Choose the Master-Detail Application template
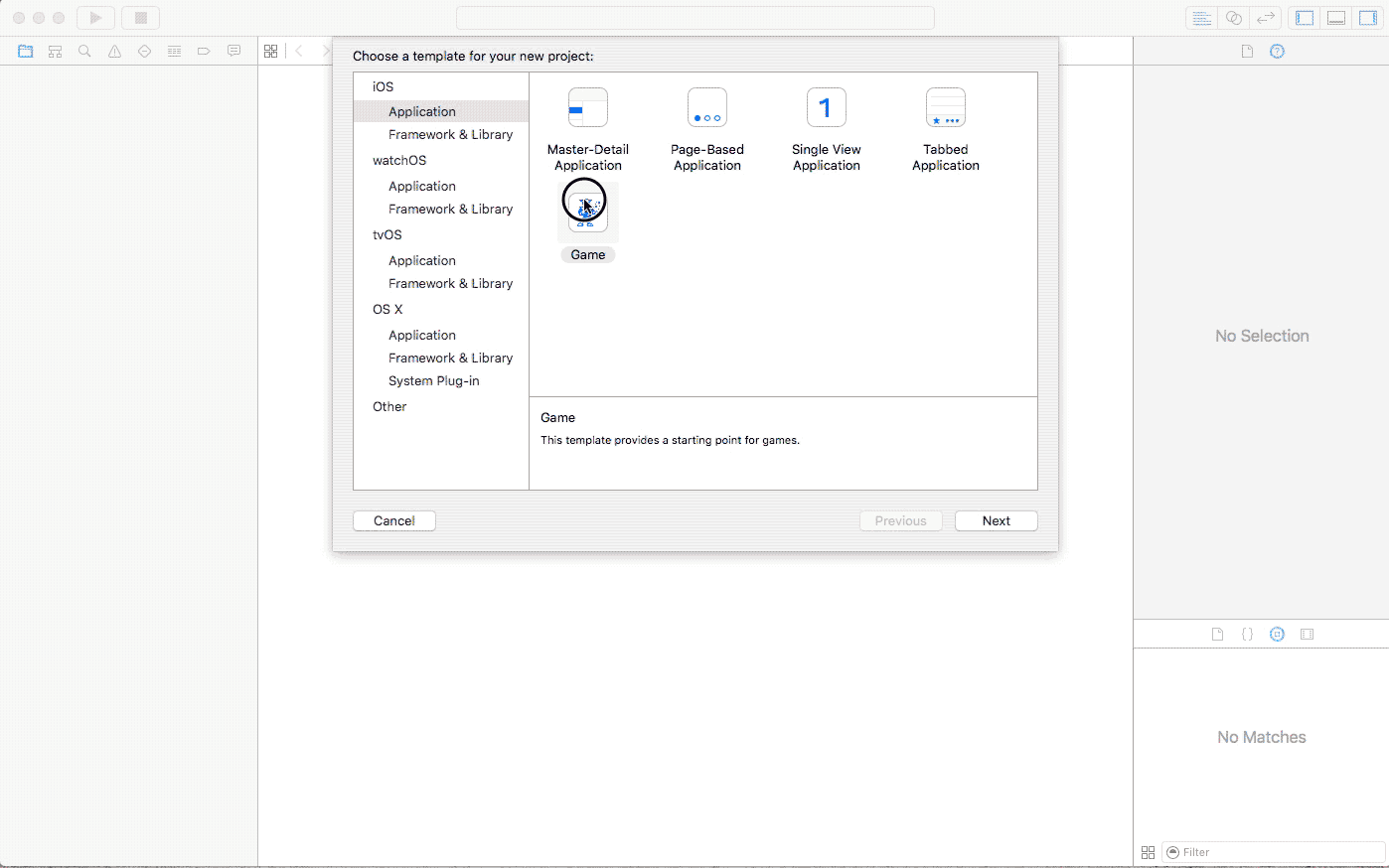This screenshot has height=868, width=1389. 588,130
